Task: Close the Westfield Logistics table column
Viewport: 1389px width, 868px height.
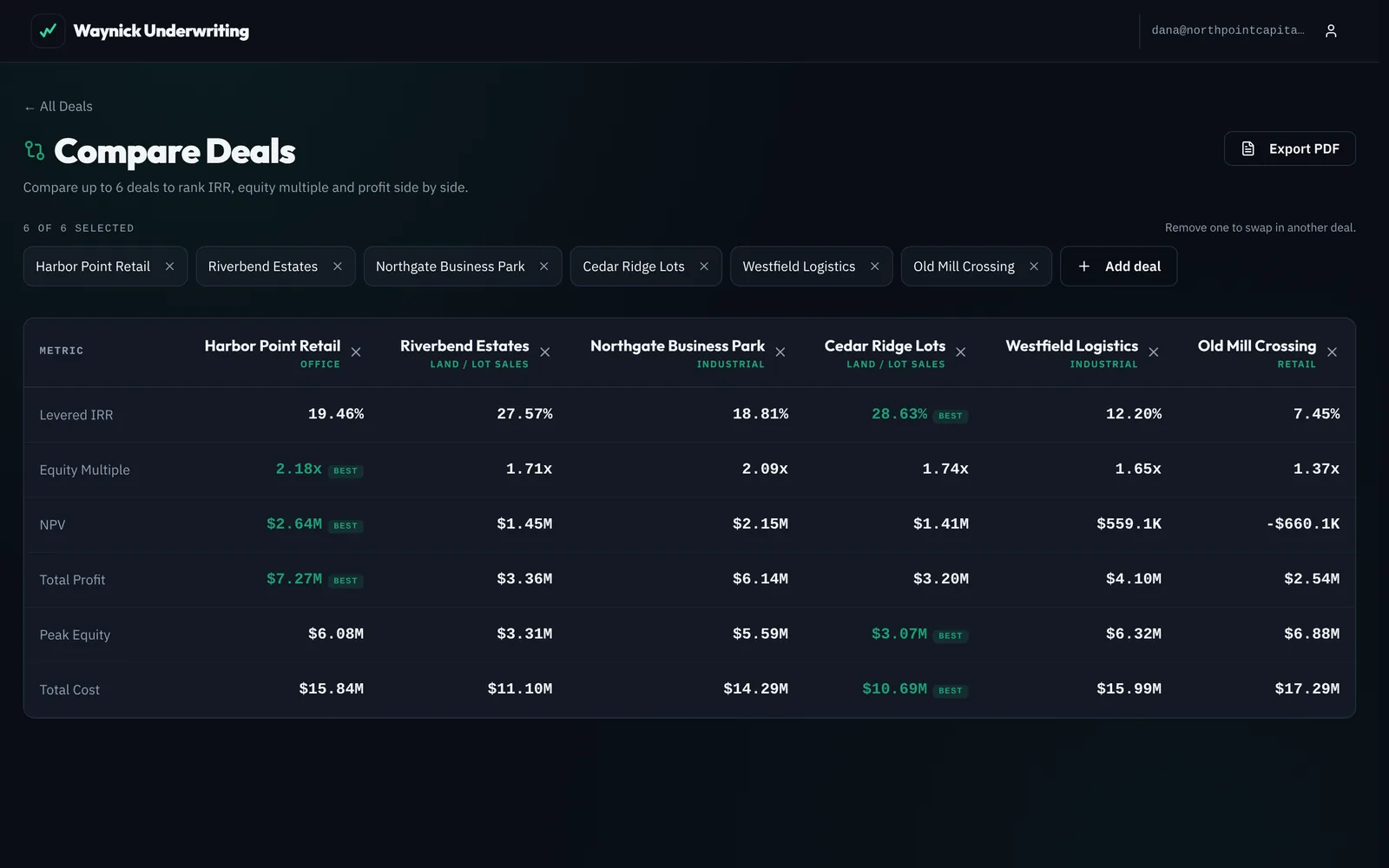Action: click(x=1154, y=352)
